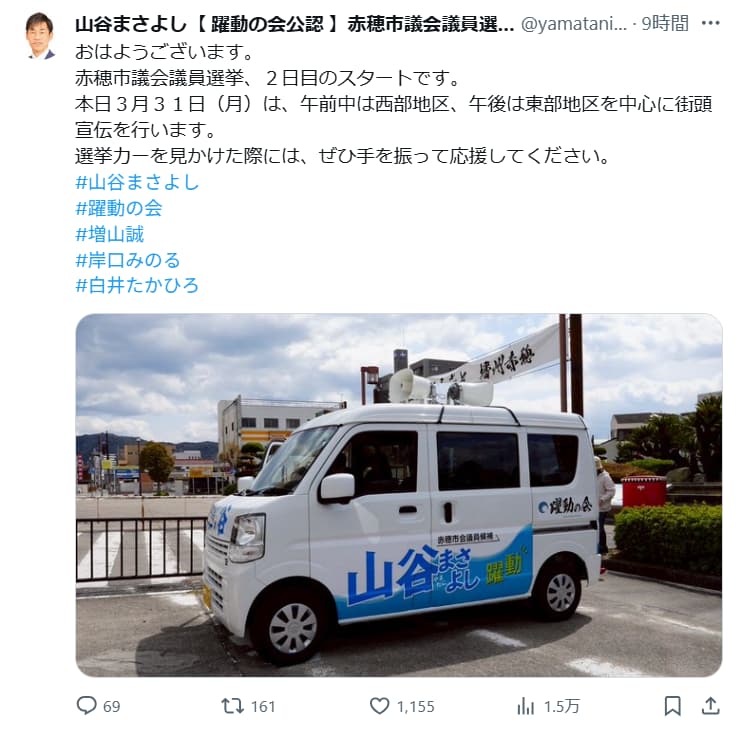View analytics via bar chart icon
This screenshot has height=731, width=742.
pyautogui.click(x=526, y=706)
